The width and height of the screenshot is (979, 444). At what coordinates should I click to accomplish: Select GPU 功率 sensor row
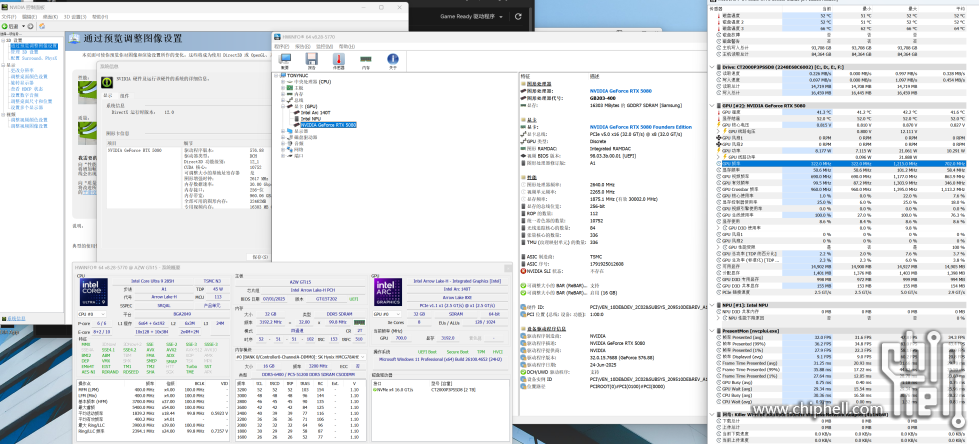(844, 150)
